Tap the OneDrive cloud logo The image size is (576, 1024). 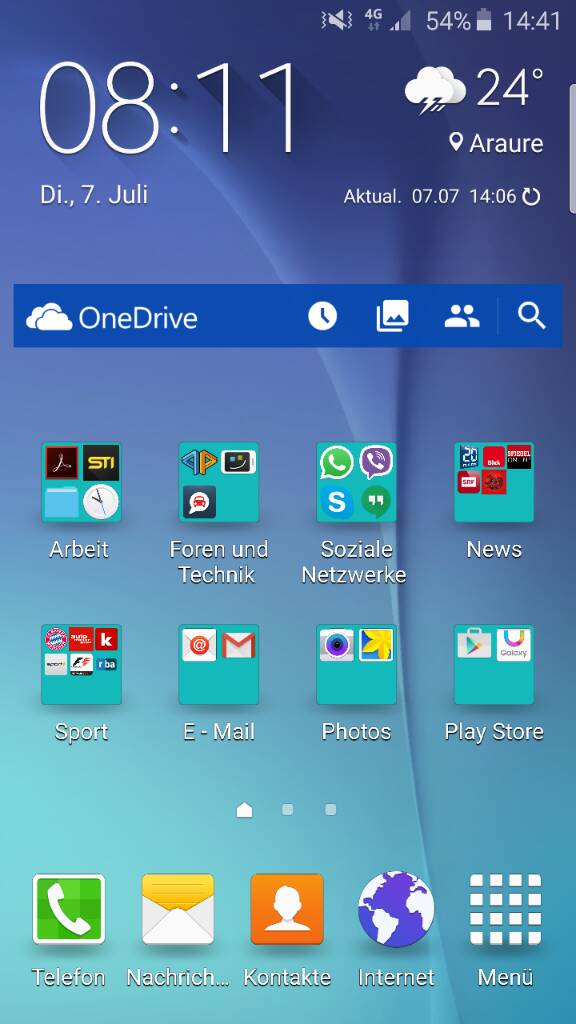[x=49, y=317]
